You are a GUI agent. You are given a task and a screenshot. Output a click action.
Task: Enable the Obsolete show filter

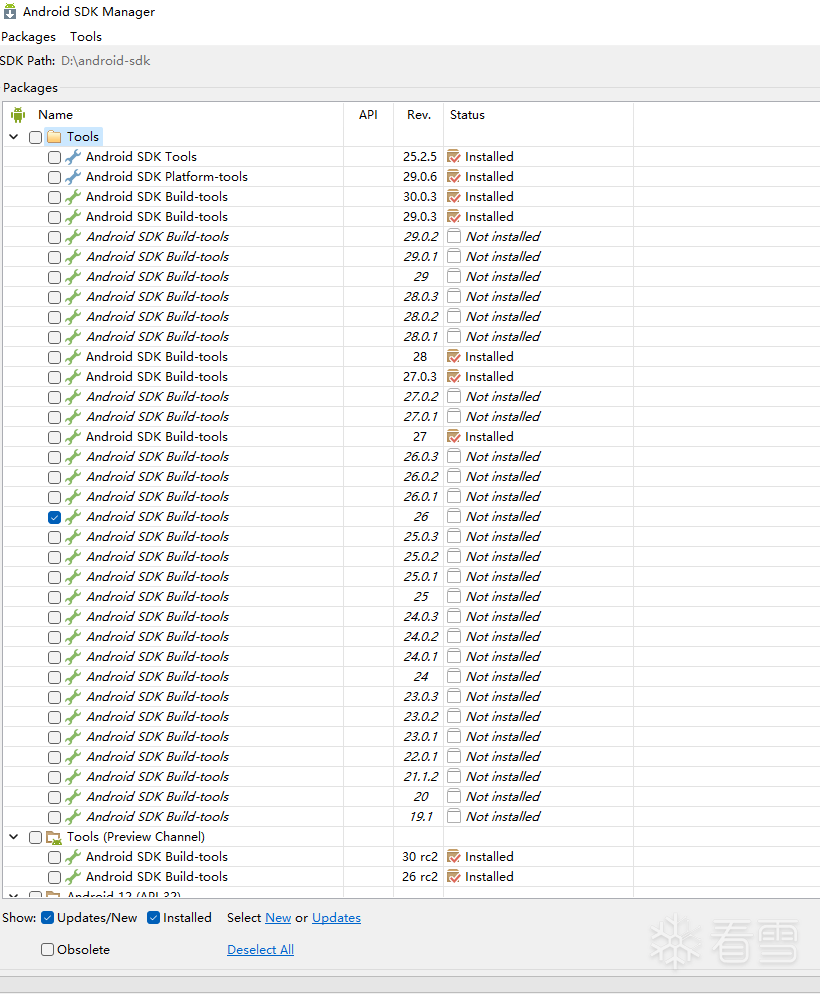(48, 950)
